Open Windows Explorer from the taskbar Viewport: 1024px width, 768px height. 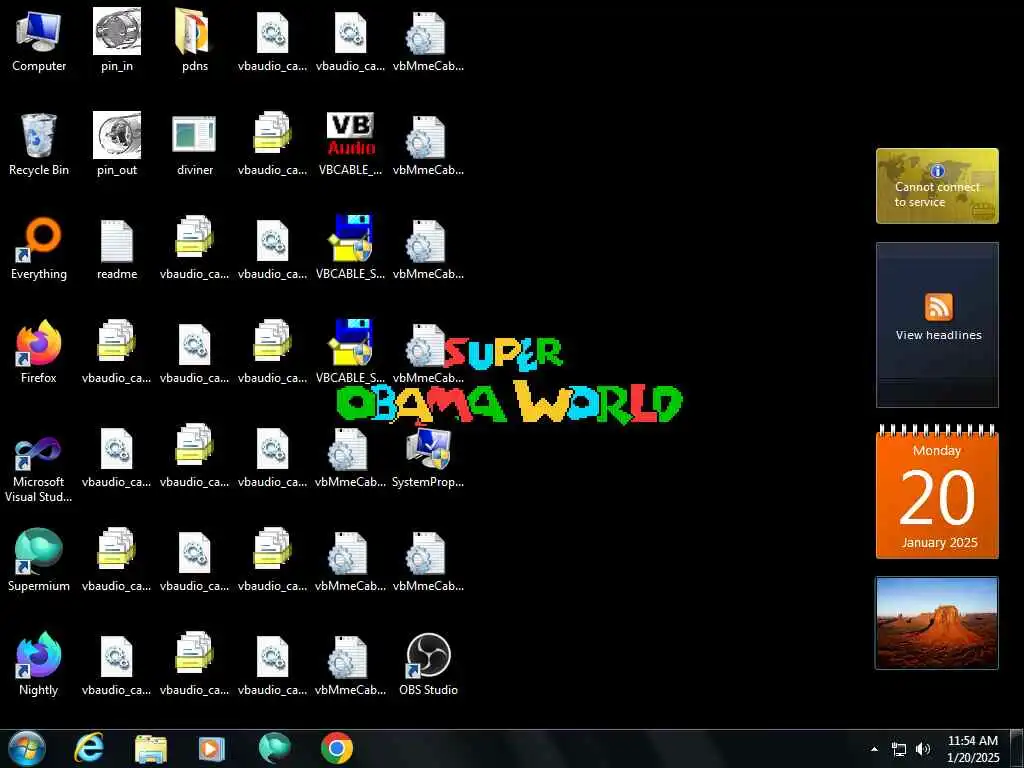pyautogui.click(x=151, y=749)
